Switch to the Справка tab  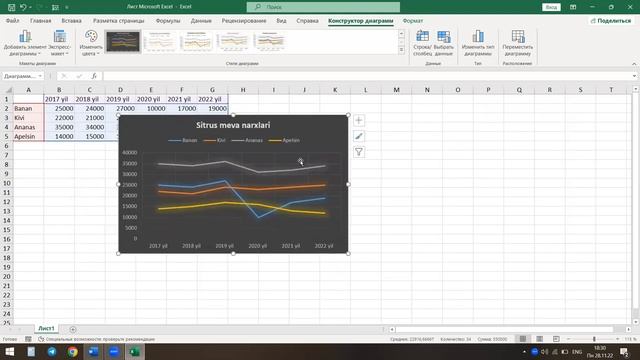[x=307, y=21]
